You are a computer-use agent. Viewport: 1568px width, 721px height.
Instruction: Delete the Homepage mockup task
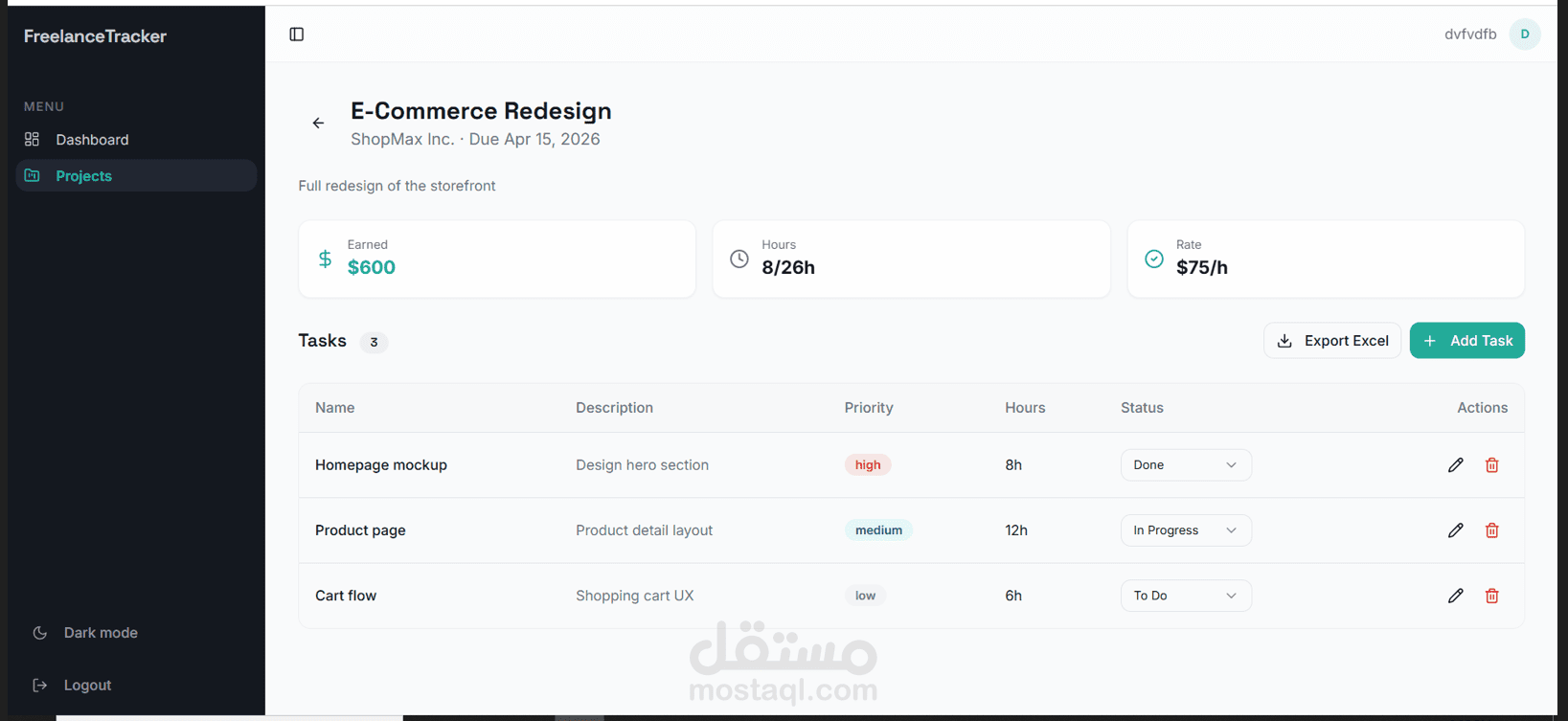pos(1491,465)
